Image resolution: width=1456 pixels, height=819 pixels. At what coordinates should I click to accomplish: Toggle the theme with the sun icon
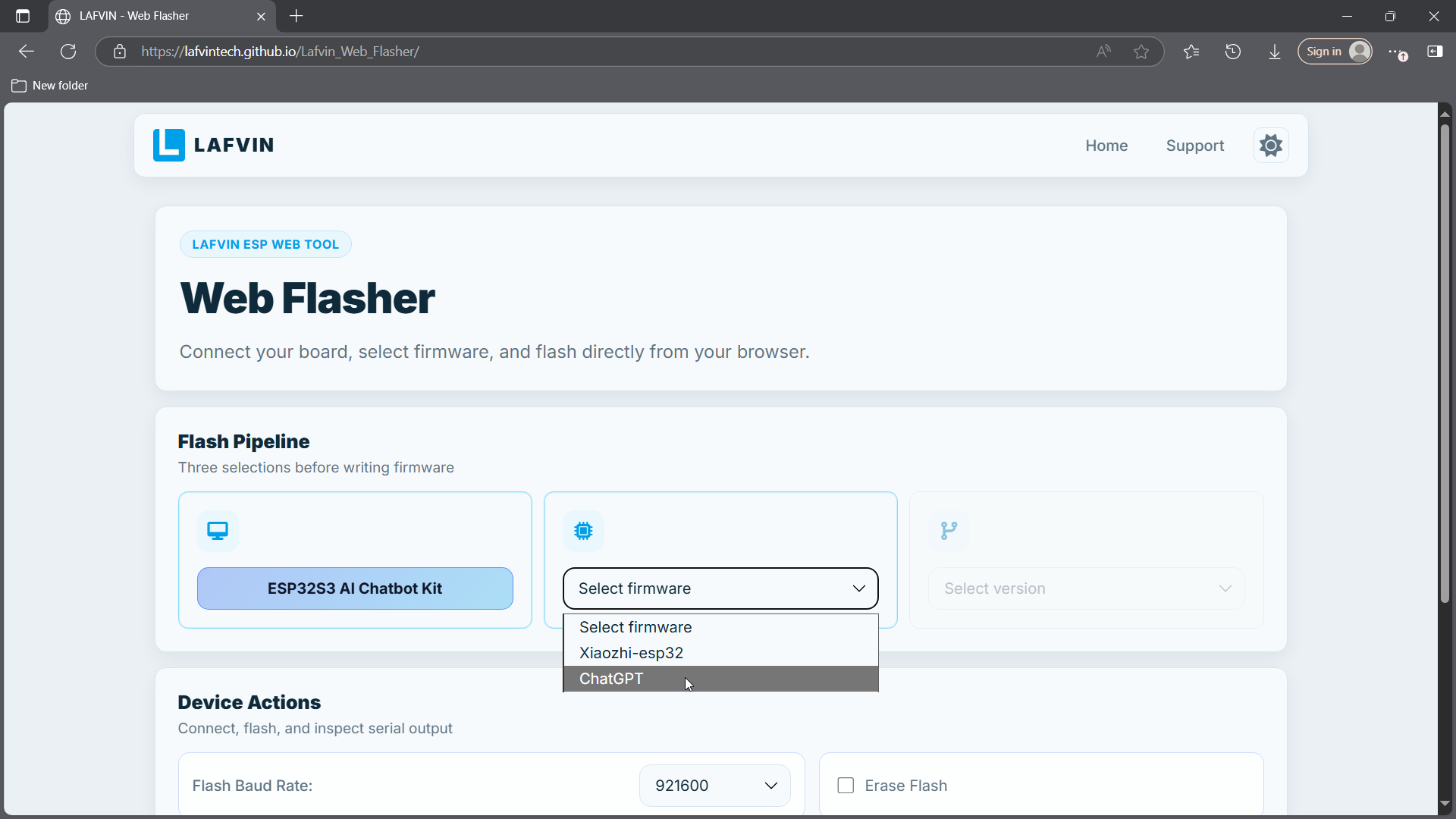tap(1271, 145)
